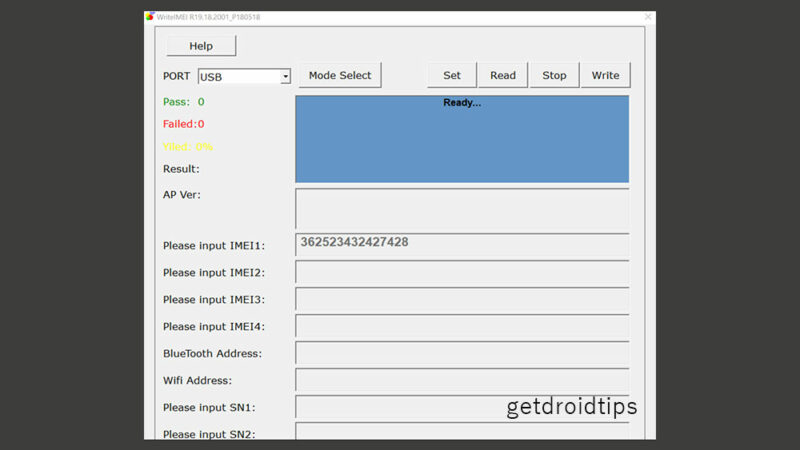Click the Result: label

coord(181,169)
